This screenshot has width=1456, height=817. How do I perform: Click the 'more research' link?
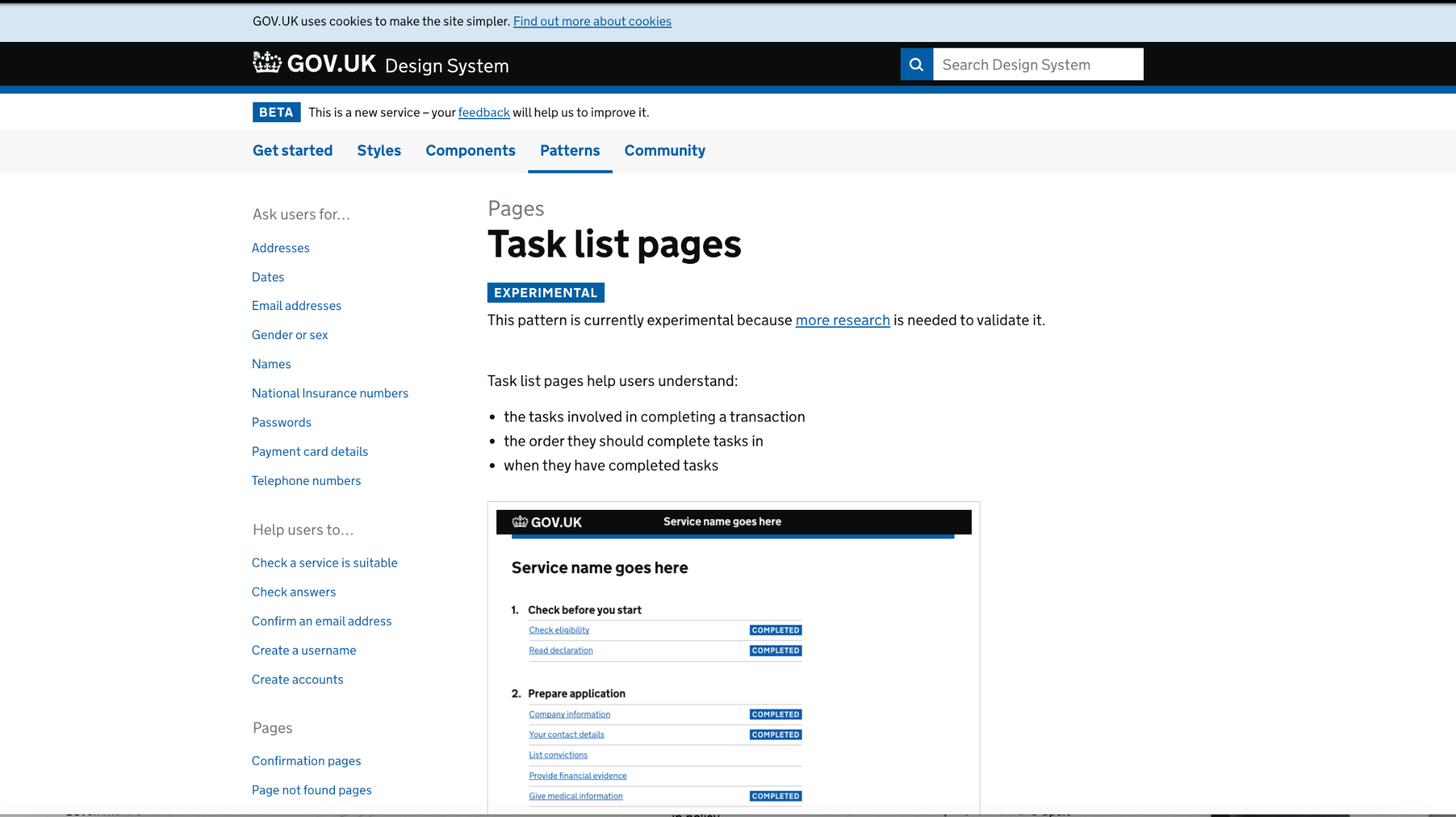click(x=842, y=320)
